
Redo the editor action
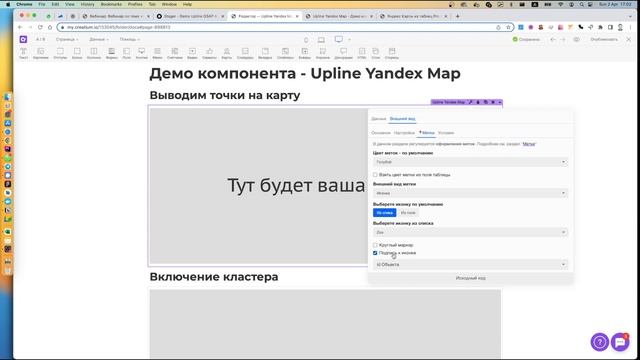[x=563, y=40]
